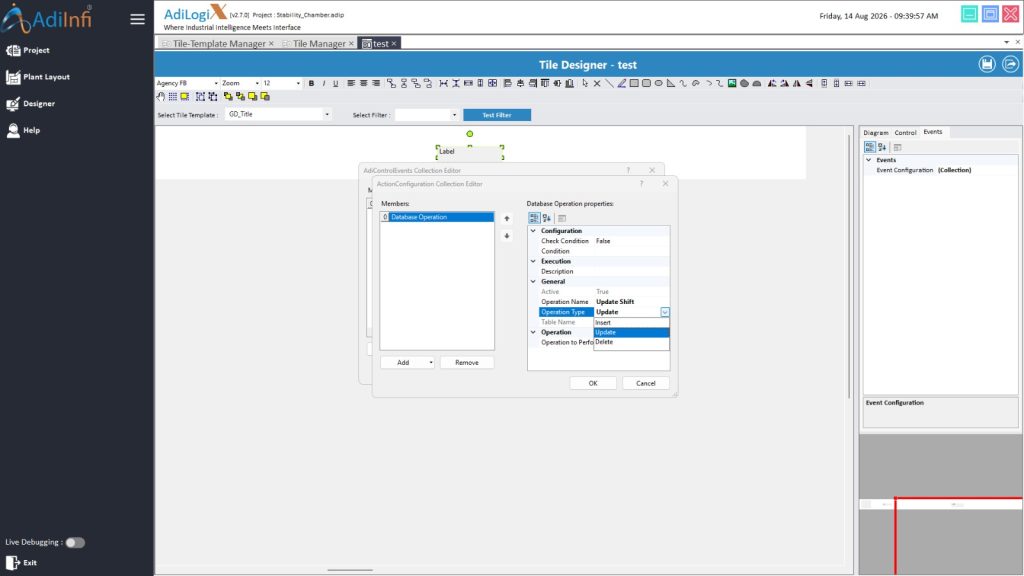The width and height of the screenshot is (1024, 576).
Task: Open the Add button's dropdown arrow
Action: [x=430, y=362]
